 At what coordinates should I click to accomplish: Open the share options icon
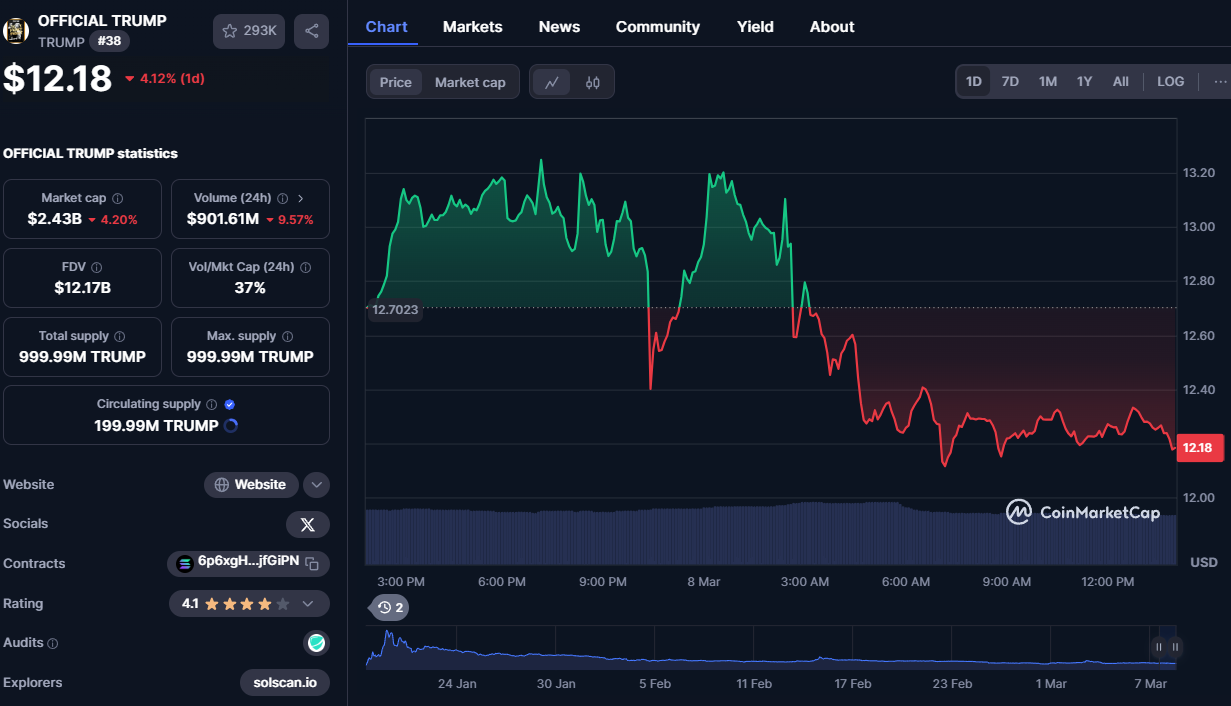[312, 31]
